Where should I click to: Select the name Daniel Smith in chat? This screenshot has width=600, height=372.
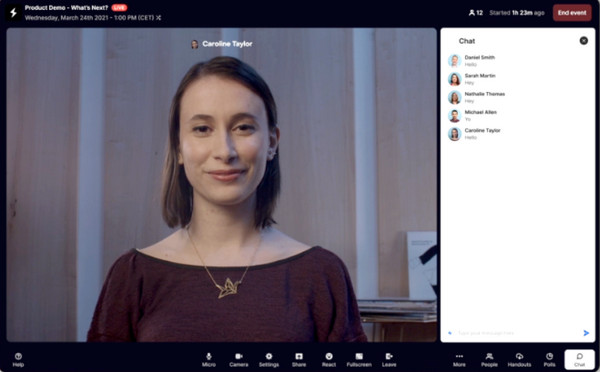click(x=479, y=57)
